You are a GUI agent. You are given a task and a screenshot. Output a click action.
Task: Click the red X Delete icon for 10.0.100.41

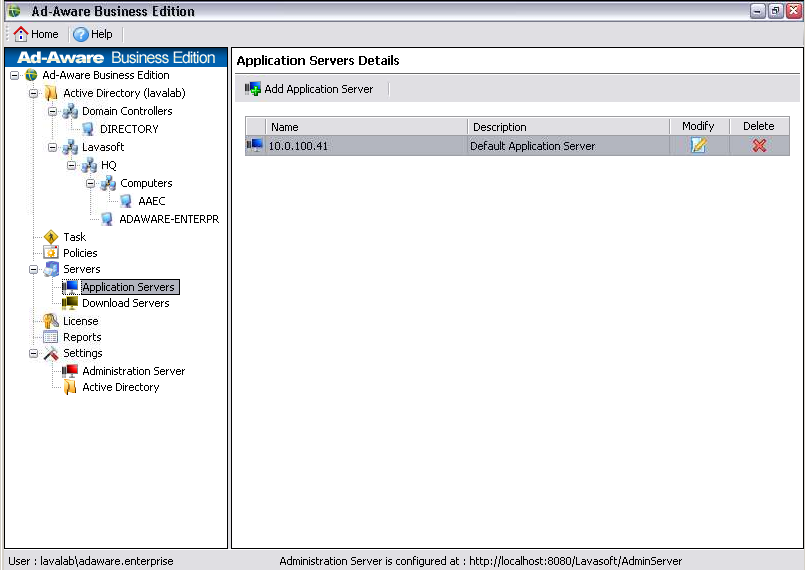[x=759, y=145]
